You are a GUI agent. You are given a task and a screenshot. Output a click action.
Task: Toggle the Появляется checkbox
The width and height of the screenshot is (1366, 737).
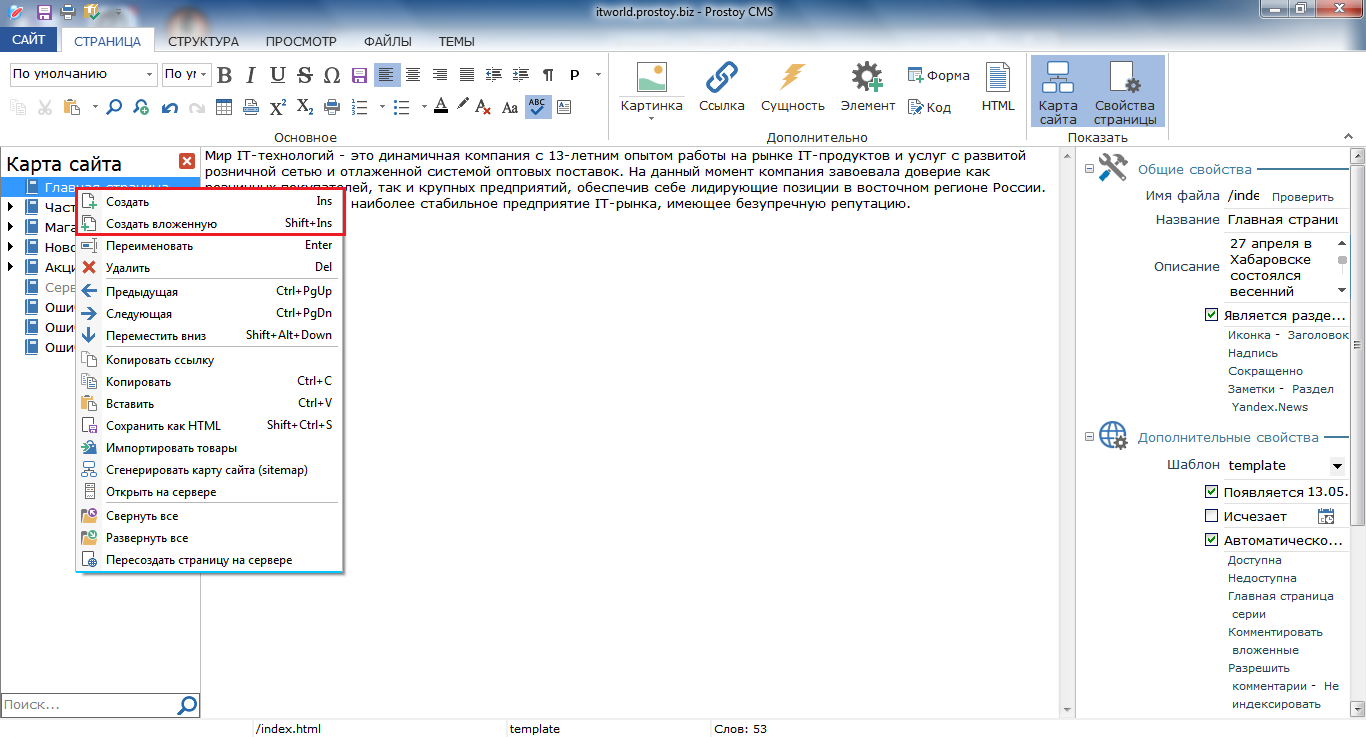1212,492
